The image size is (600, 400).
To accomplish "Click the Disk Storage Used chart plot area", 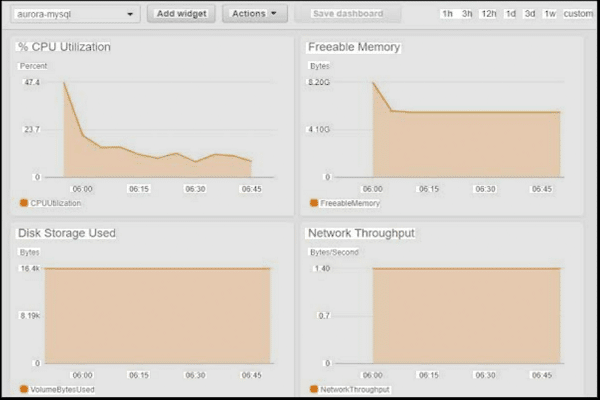I will tap(158, 316).
